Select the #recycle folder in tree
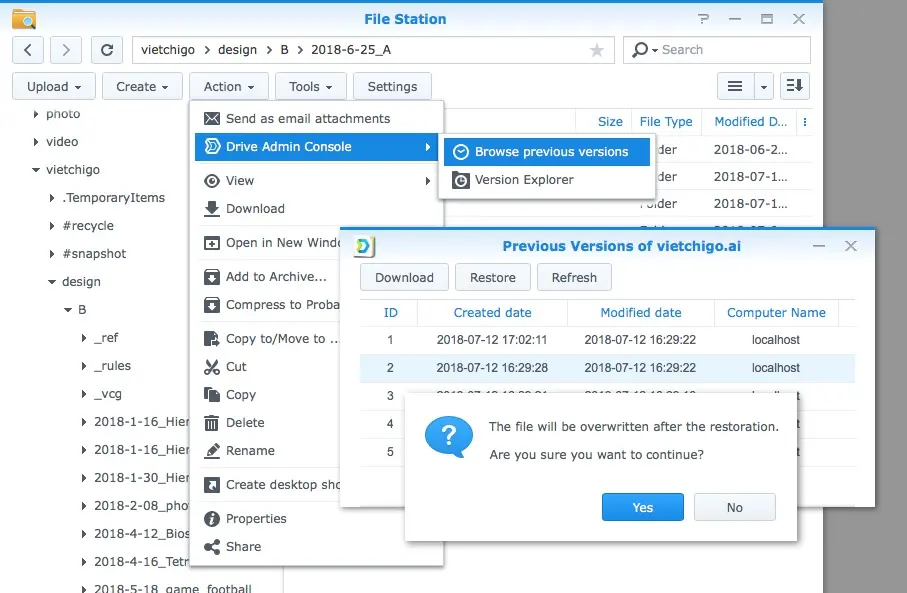 [88, 226]
